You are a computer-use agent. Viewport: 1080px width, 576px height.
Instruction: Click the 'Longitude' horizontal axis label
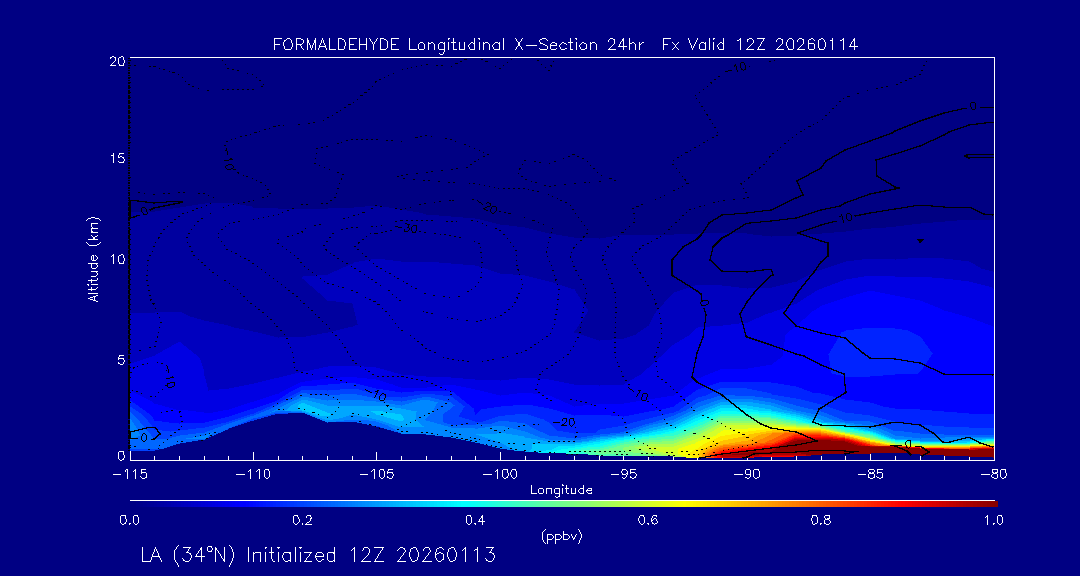point(561,490)
